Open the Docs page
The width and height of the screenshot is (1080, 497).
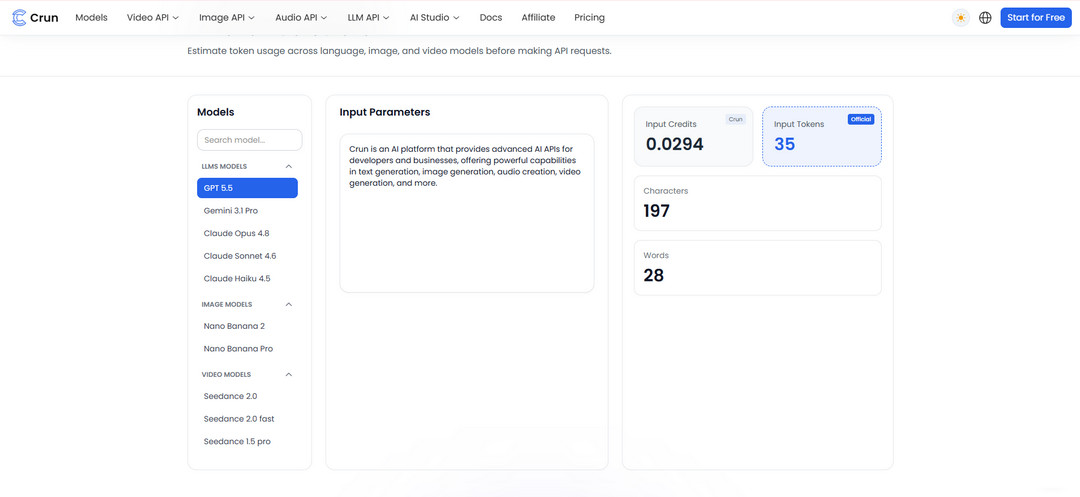point(491,18)
